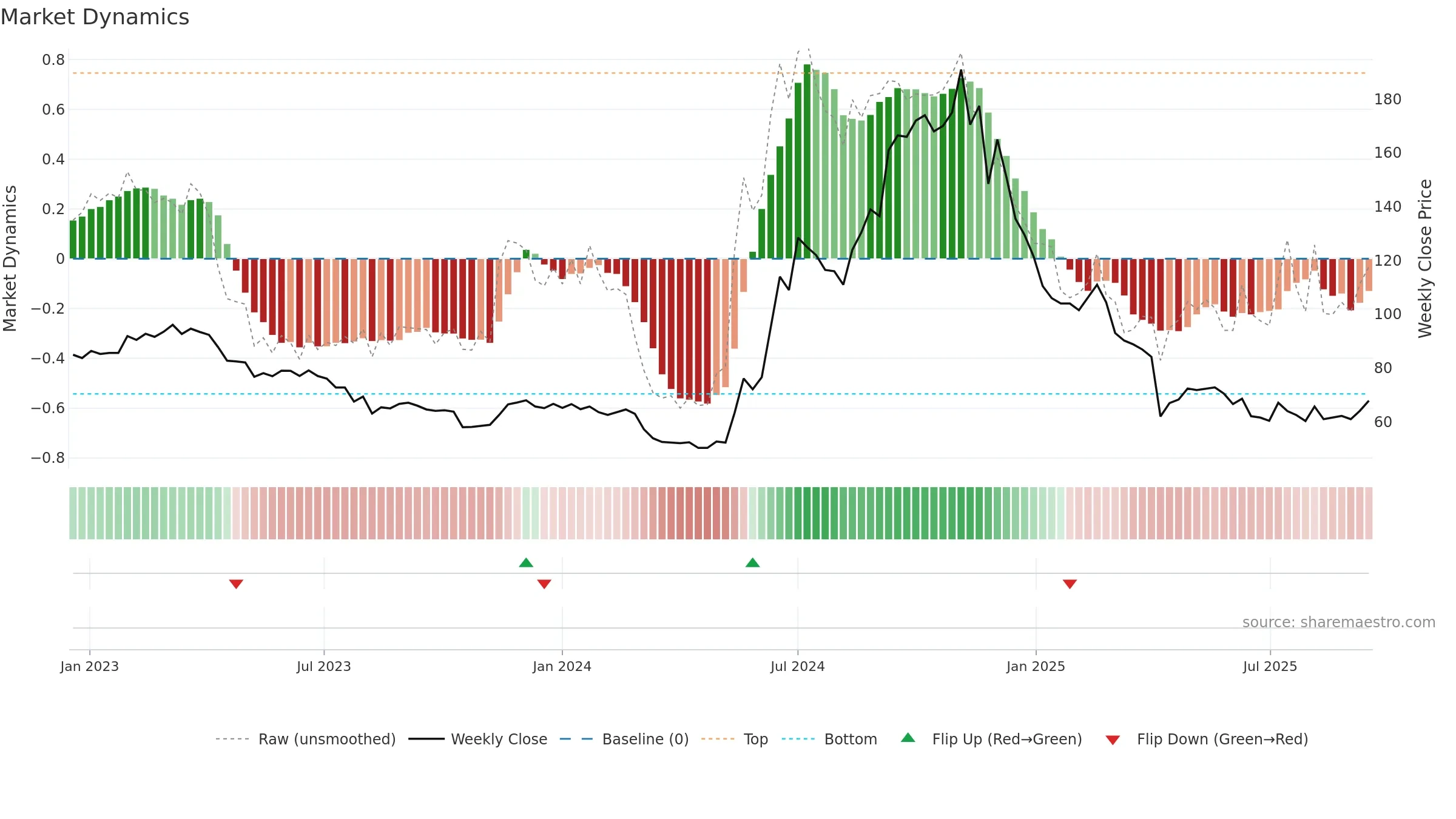Click the green Flip Up triangle icon in legend
The height and width of the screenshot is (819, 1456).
click(908, 738)
